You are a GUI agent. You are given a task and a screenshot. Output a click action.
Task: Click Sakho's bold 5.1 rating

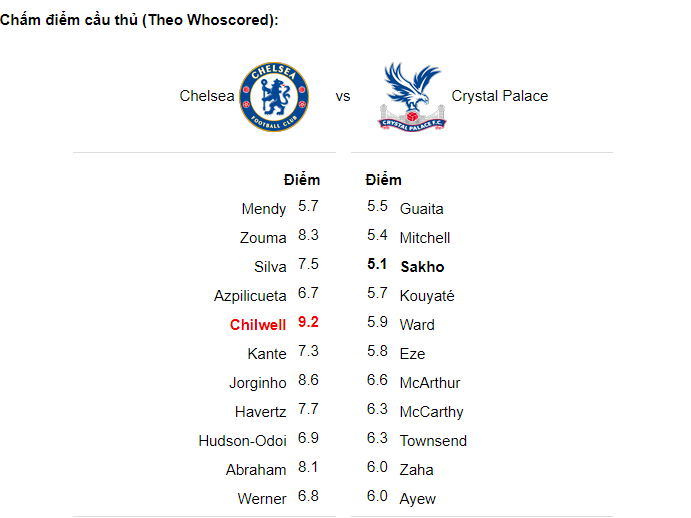(x=377, y=266)
